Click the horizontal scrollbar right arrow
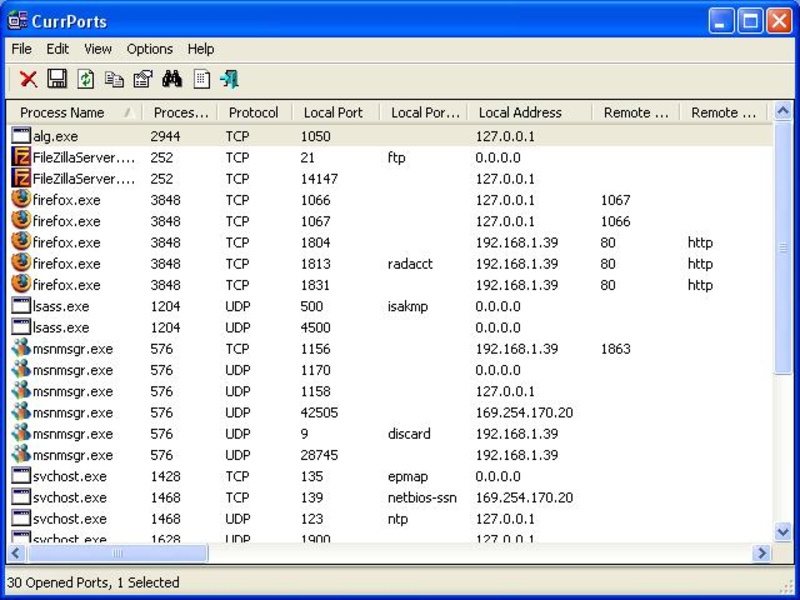The image size is (800, 600). click(762, 553)
